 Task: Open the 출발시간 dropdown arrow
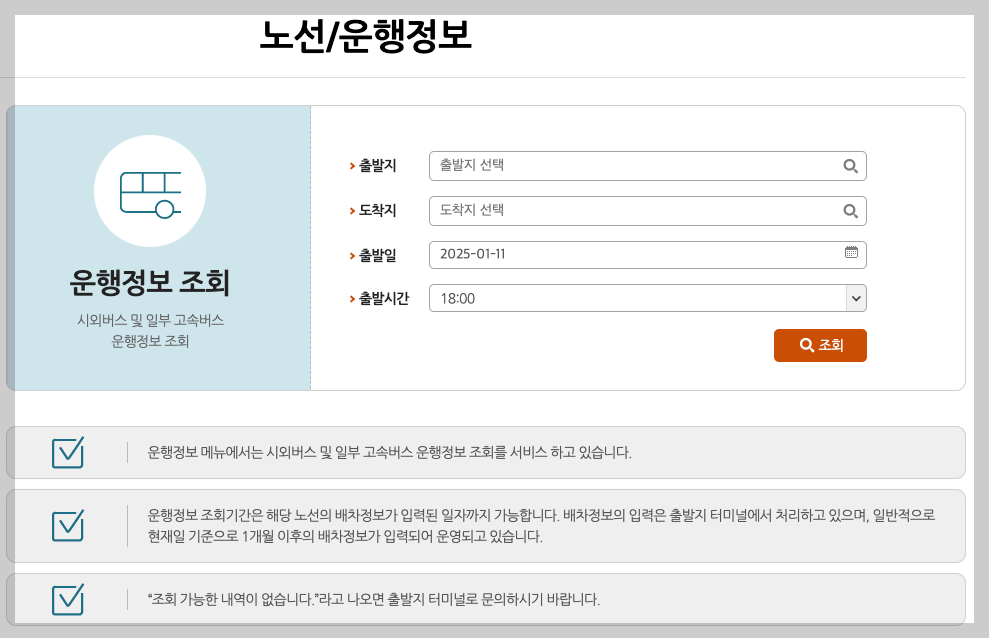(855, 297)
